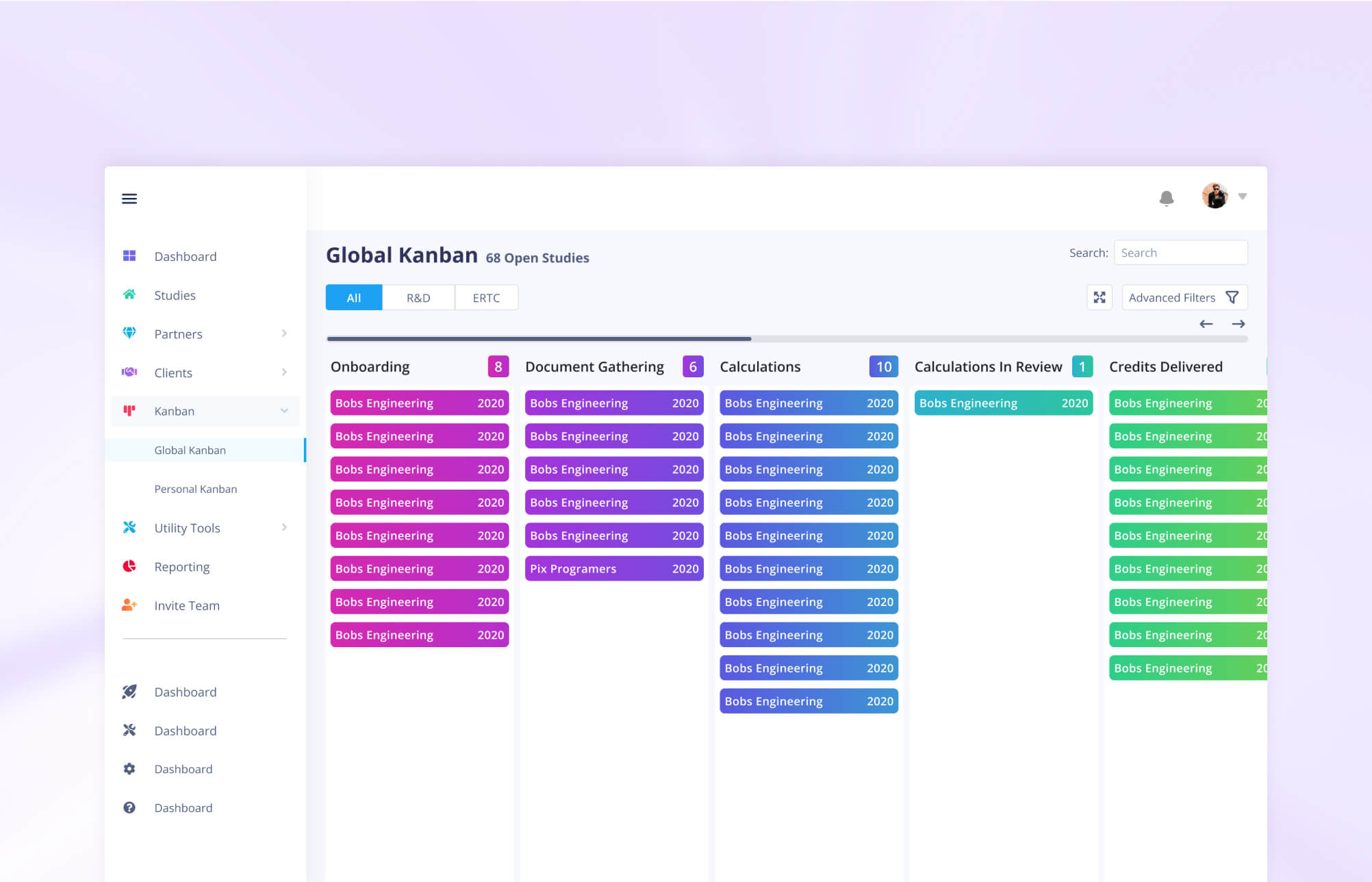Open Personal Kanban in the sidebar
This screenshot has width=1372, height=882.
click(195, 489)
